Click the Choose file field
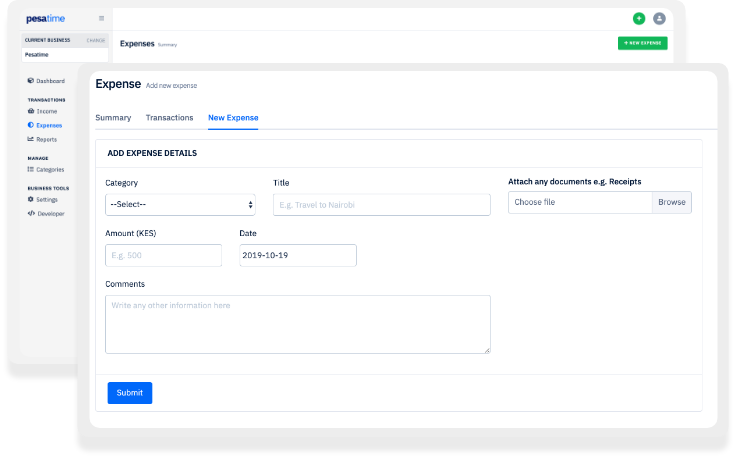The image size is (736, 459). coord(580,202)
